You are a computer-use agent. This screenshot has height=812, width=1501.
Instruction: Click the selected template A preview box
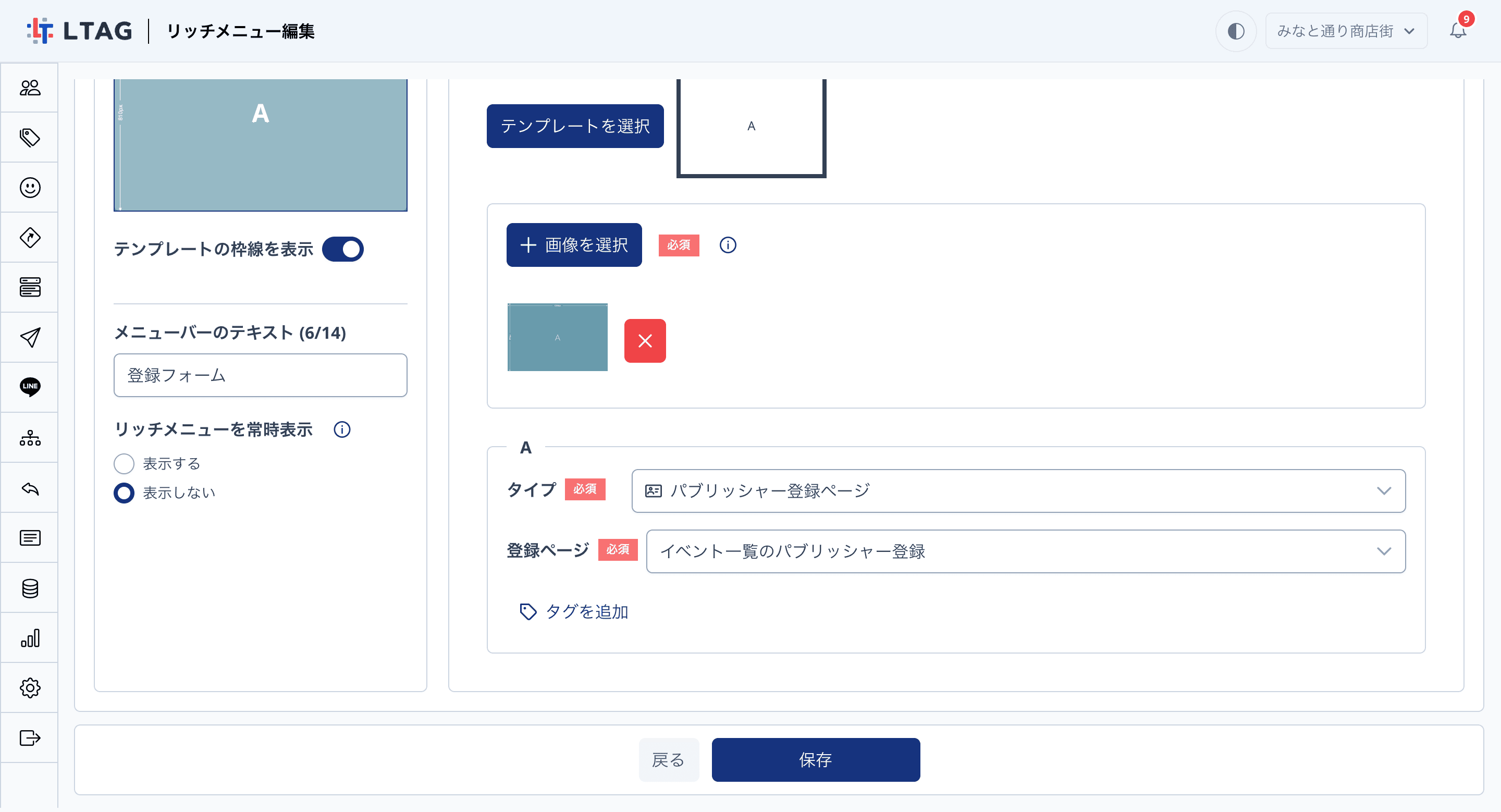751,127
